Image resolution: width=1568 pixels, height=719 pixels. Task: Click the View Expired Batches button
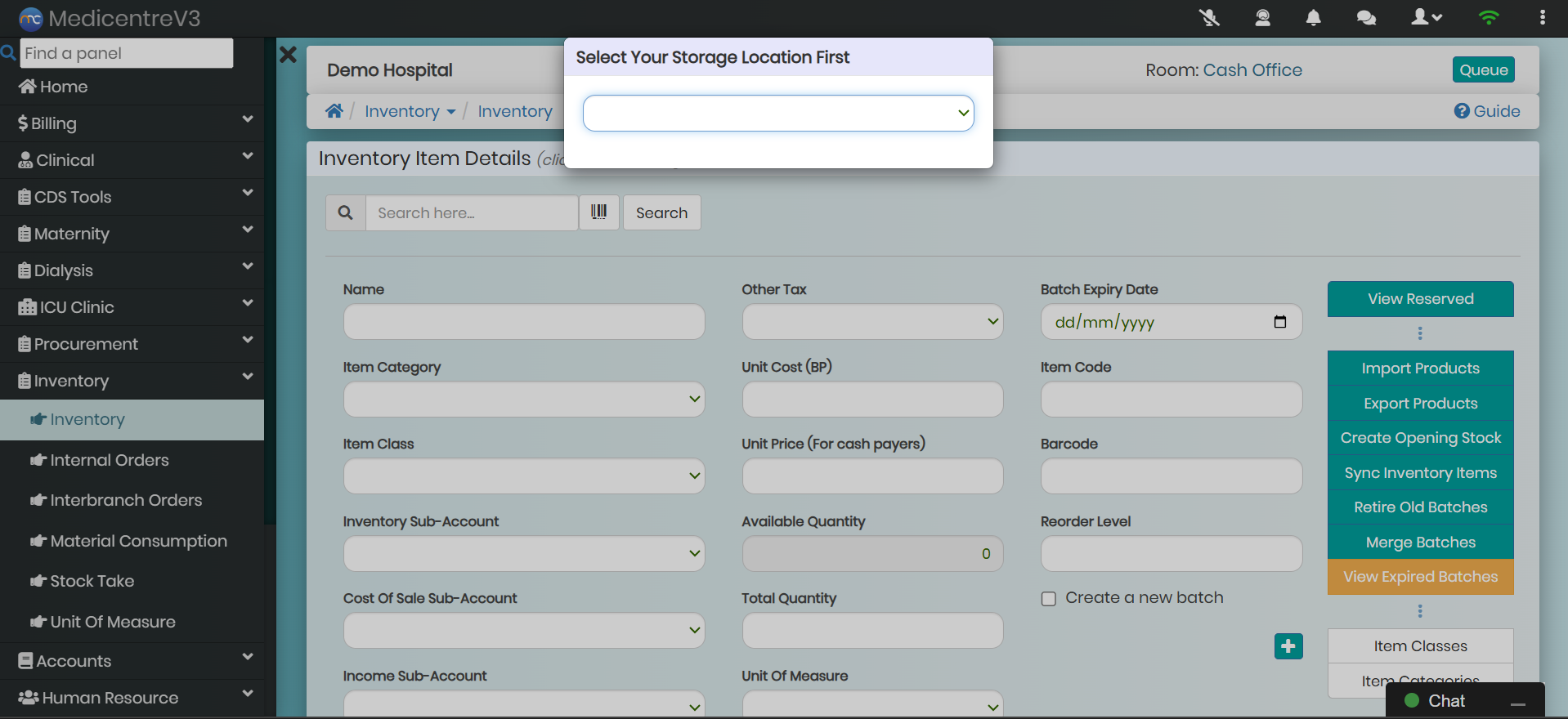(x=1420, y=577)
